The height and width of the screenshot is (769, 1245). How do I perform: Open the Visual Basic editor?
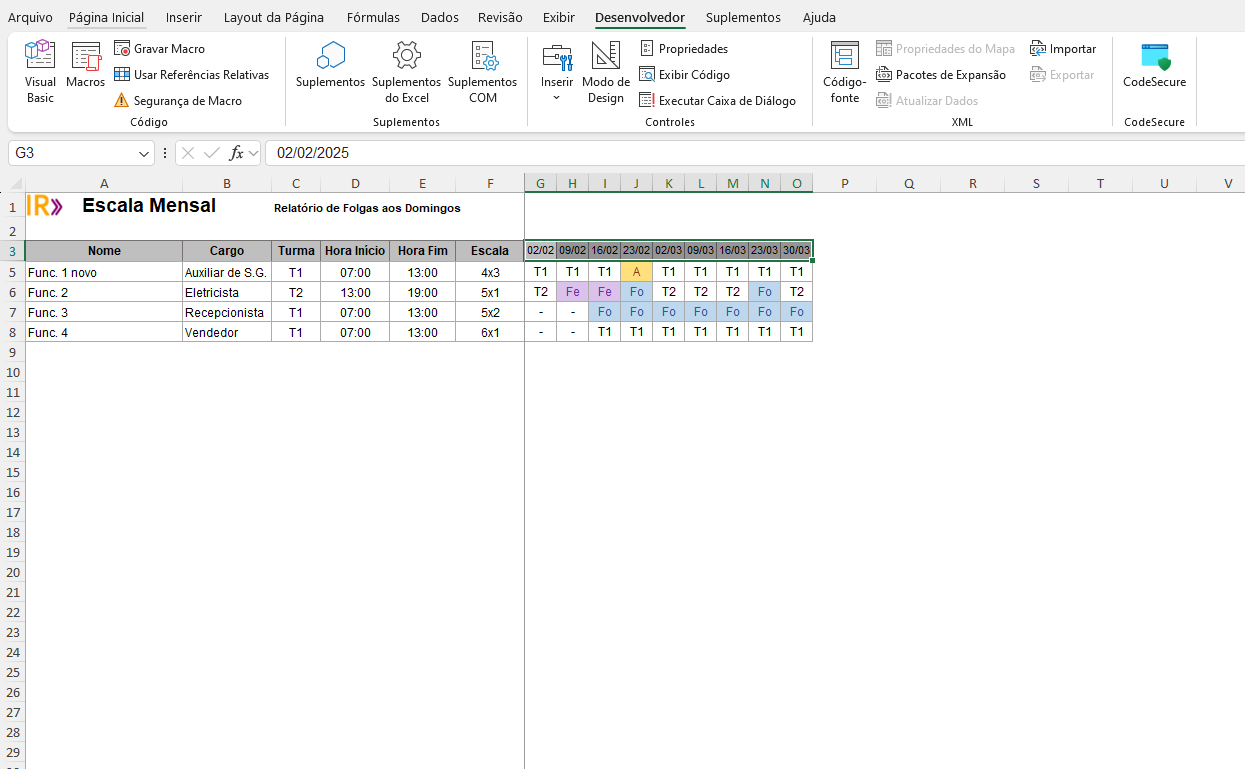tap(40, 72)
